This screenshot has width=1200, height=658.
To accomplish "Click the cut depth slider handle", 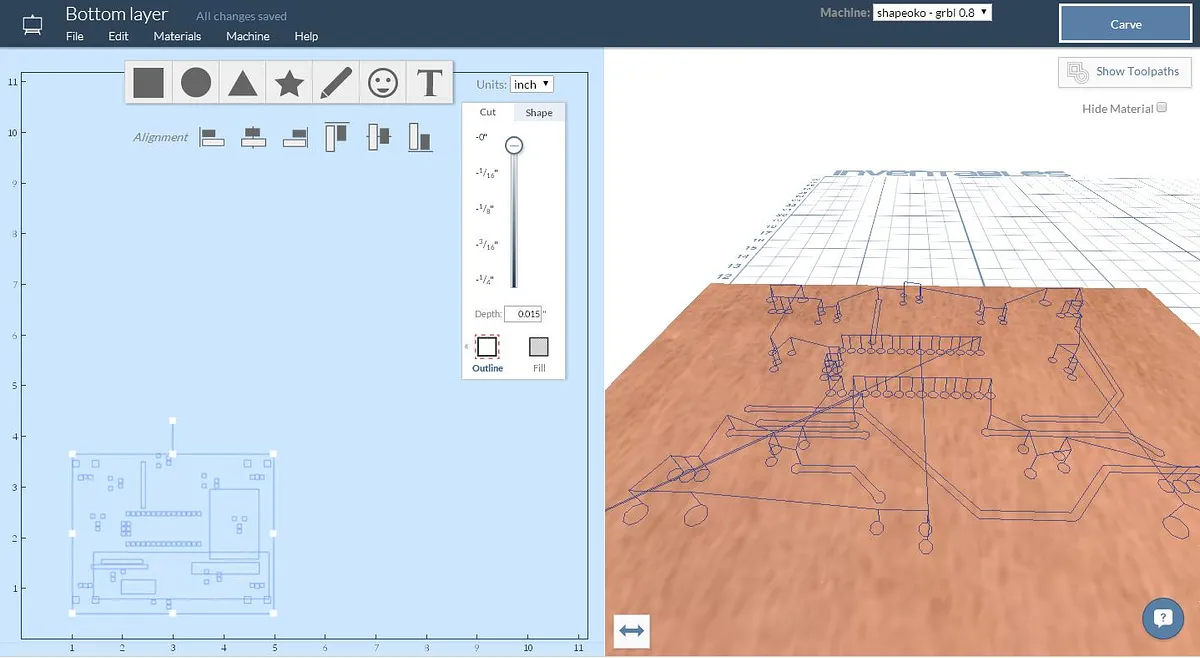I will click(513, 145).
